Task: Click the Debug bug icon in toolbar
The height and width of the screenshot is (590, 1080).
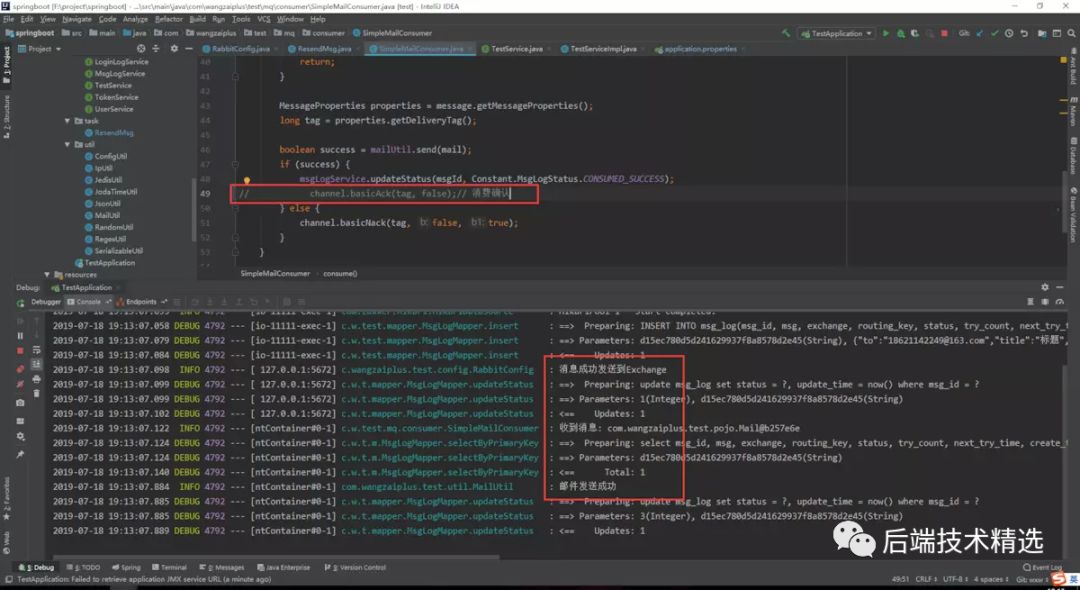Action: [899, 33]
